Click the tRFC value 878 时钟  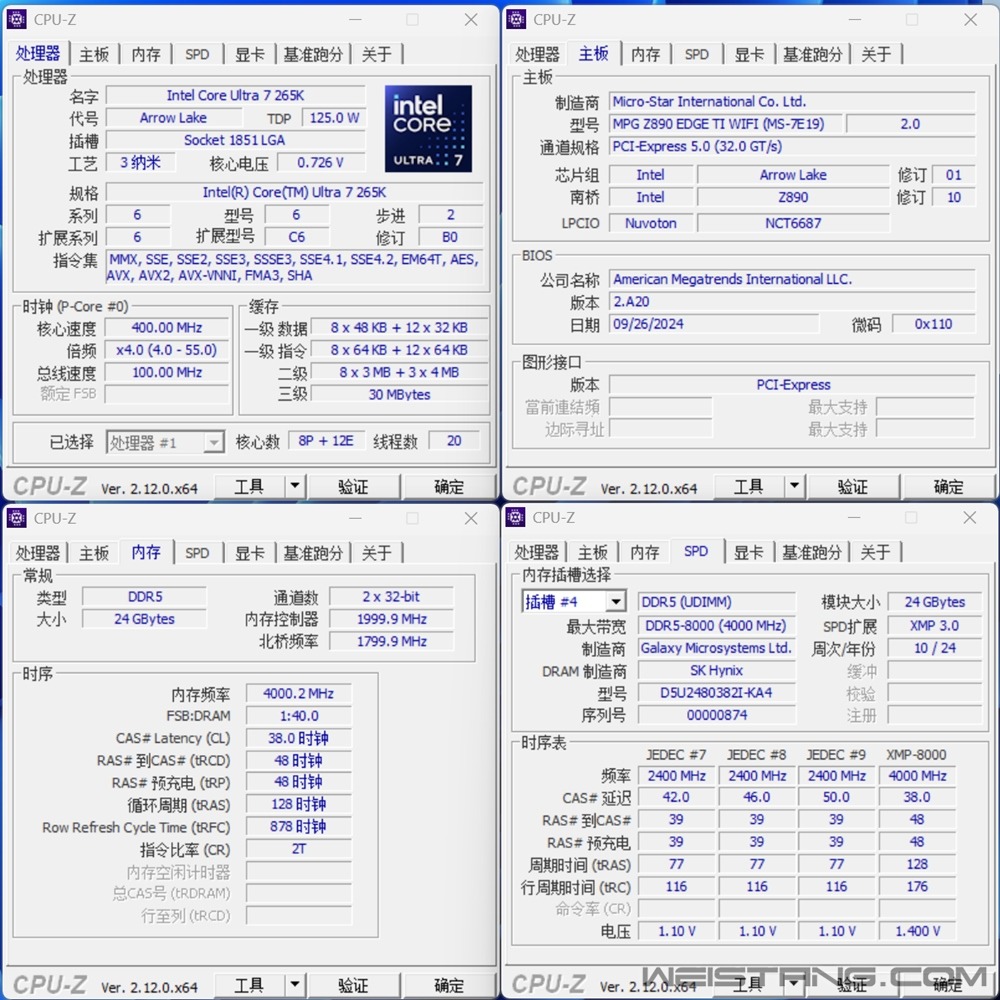tap(298, 827)
